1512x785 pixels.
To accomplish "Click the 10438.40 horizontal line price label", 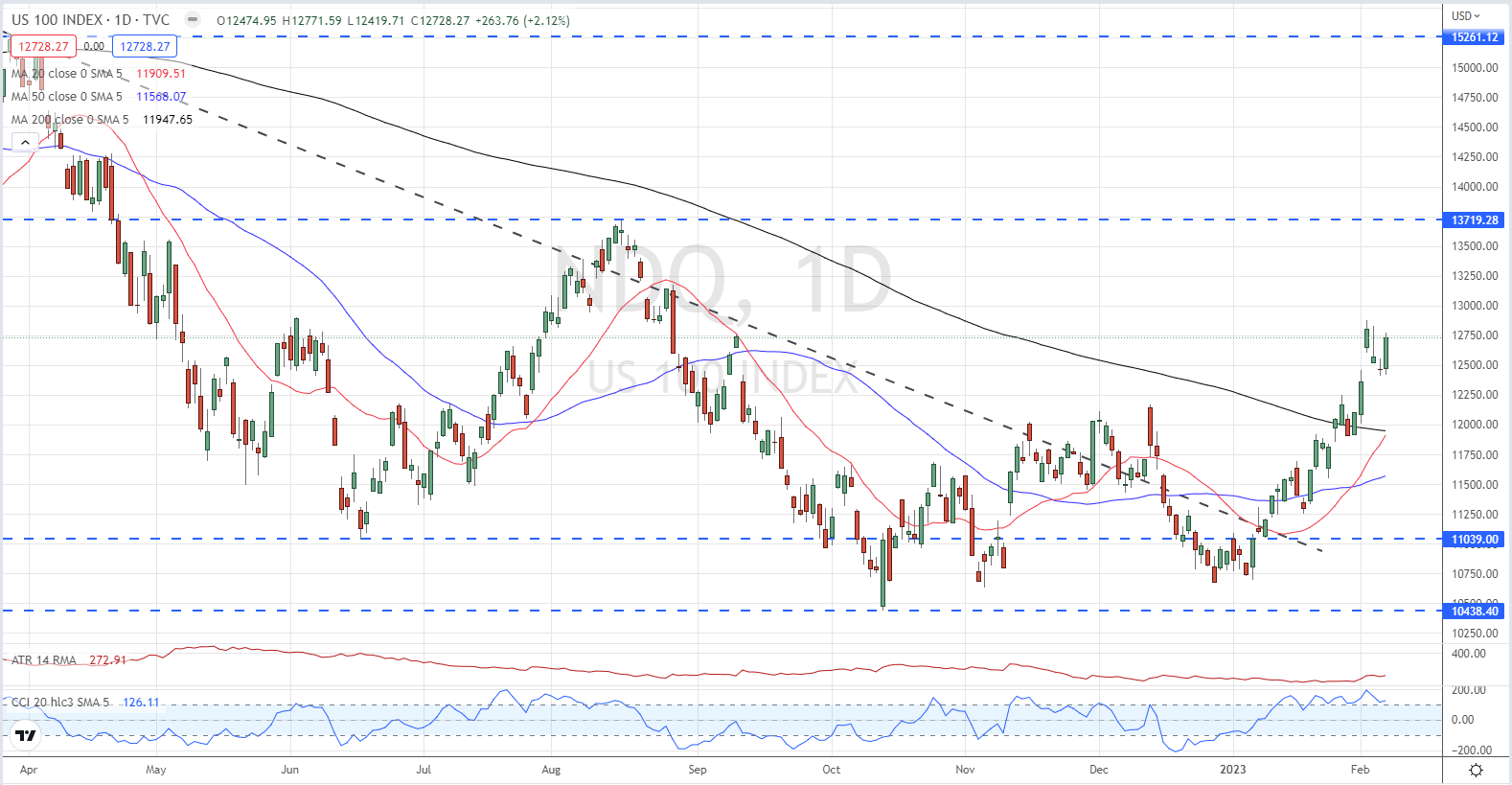I will tap(1475, 612).
